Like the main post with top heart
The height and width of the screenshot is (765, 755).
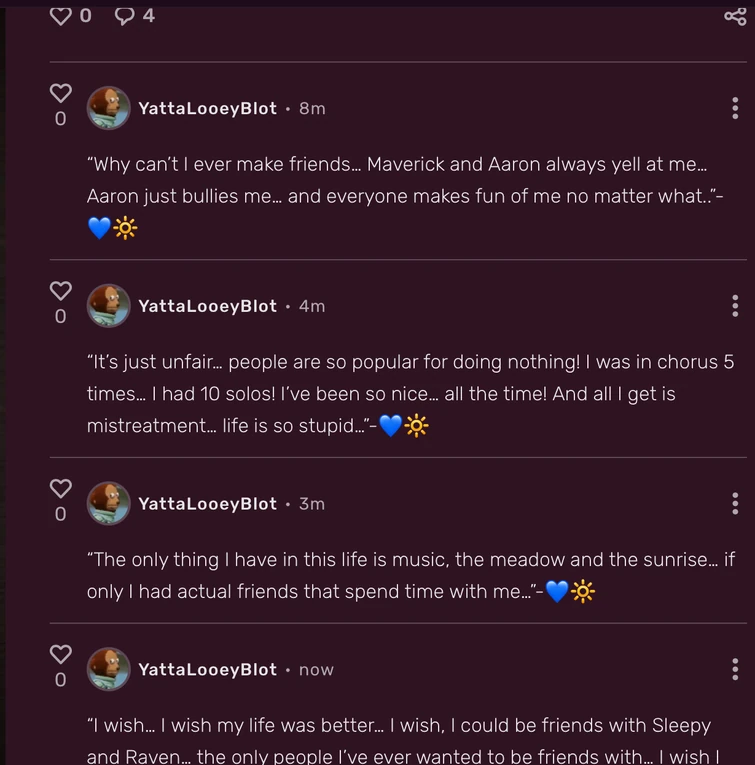(x=61, y=15)
